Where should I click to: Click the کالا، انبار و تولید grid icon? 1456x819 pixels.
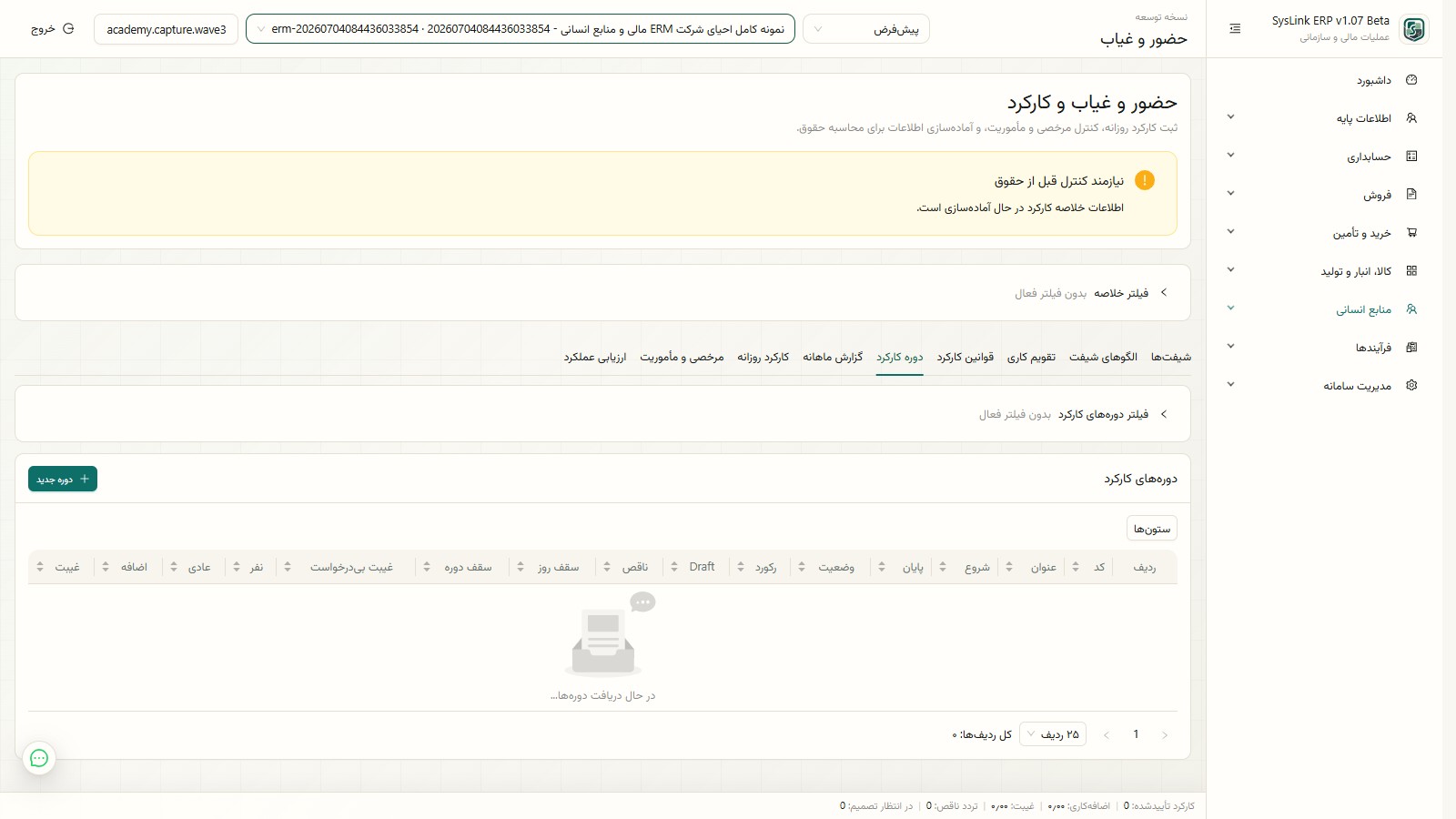pos(1411,271)
